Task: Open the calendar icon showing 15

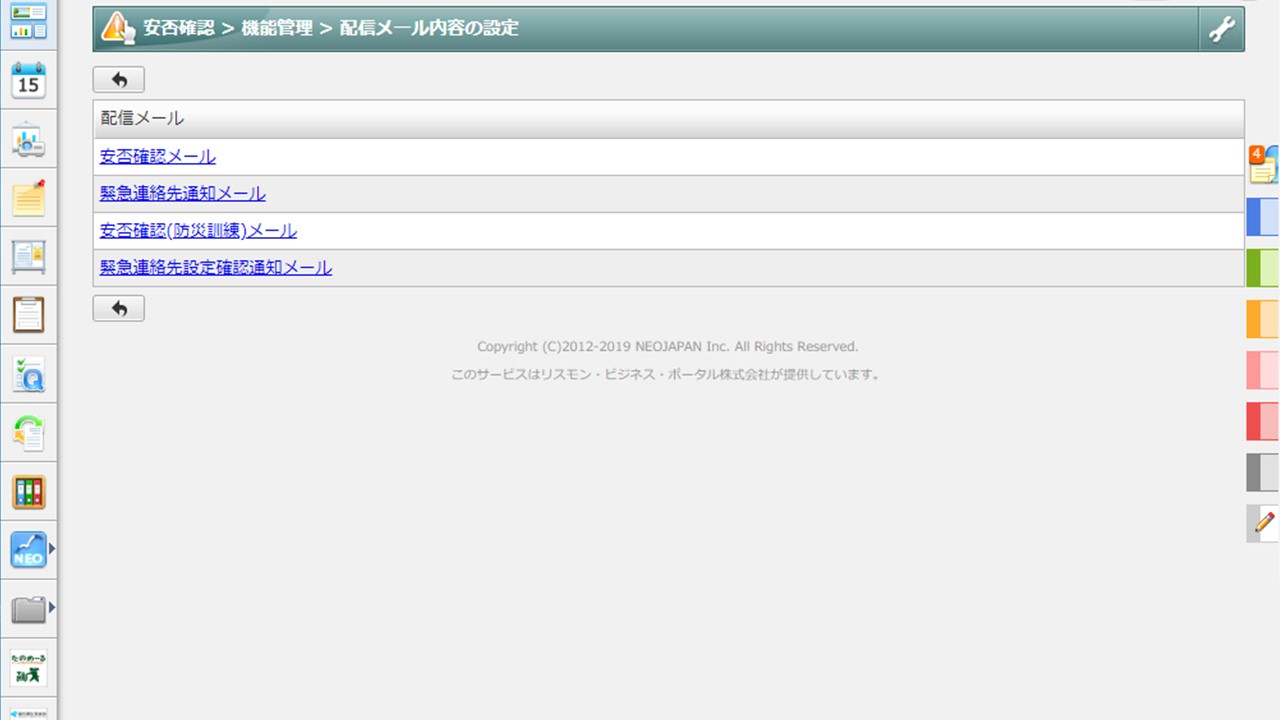Action: (28, 82)
